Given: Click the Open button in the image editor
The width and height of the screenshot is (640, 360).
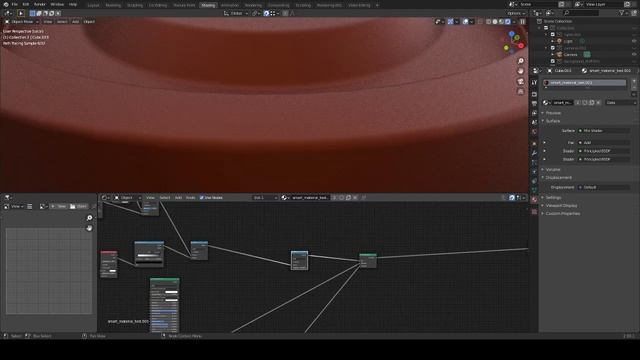Looking at the screenshot, I should tap(78, 207).
